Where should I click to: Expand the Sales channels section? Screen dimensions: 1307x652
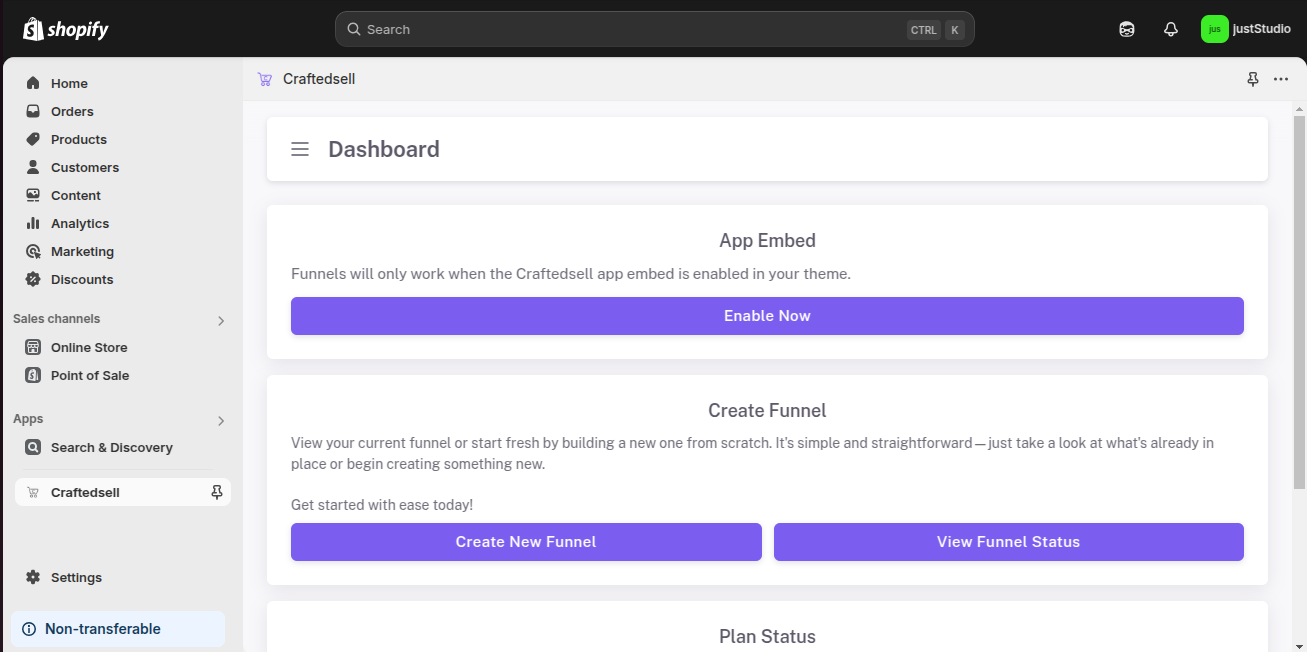(221, 320)
